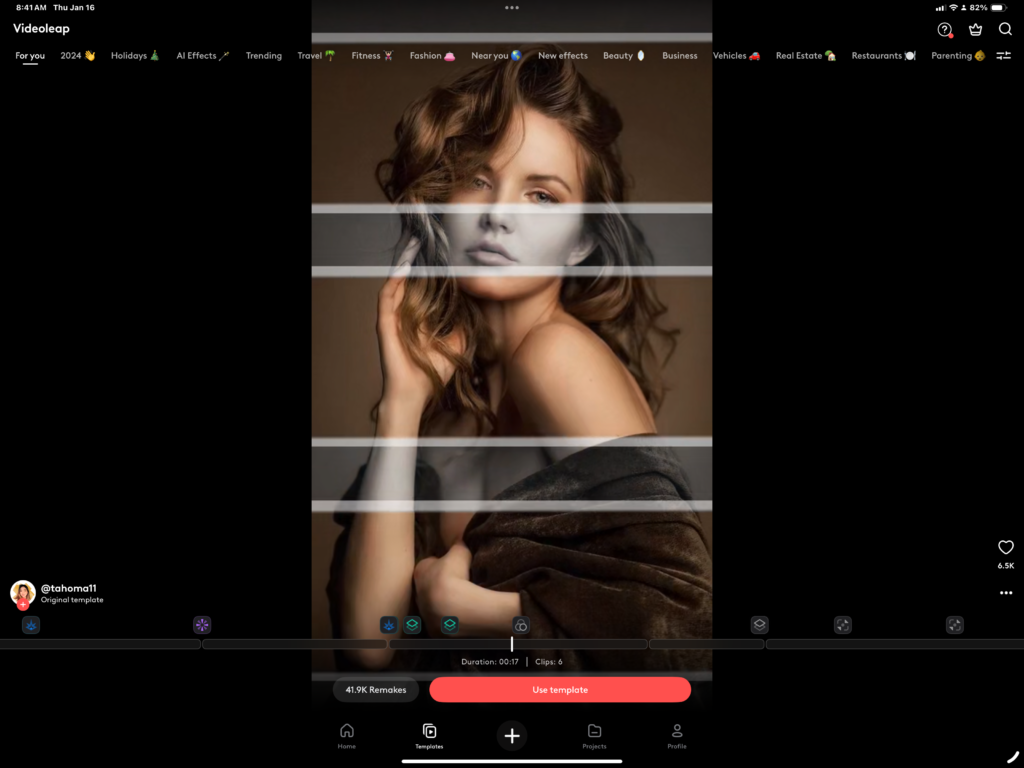
Task: Open search with the magnifier icon
Action: tap(1005, 29)
